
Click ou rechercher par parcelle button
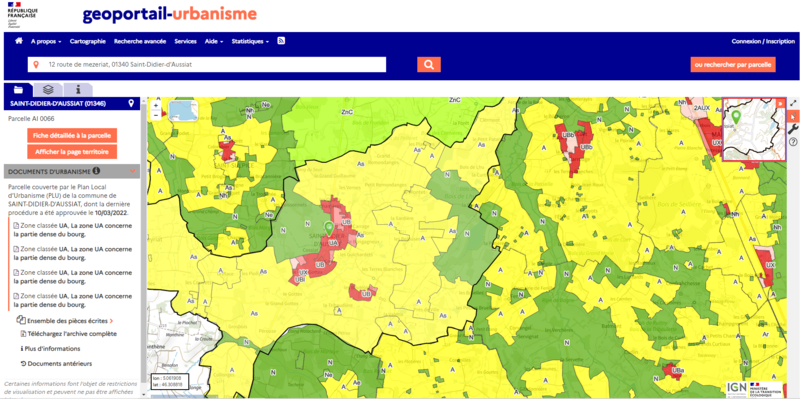click(733, 65)
